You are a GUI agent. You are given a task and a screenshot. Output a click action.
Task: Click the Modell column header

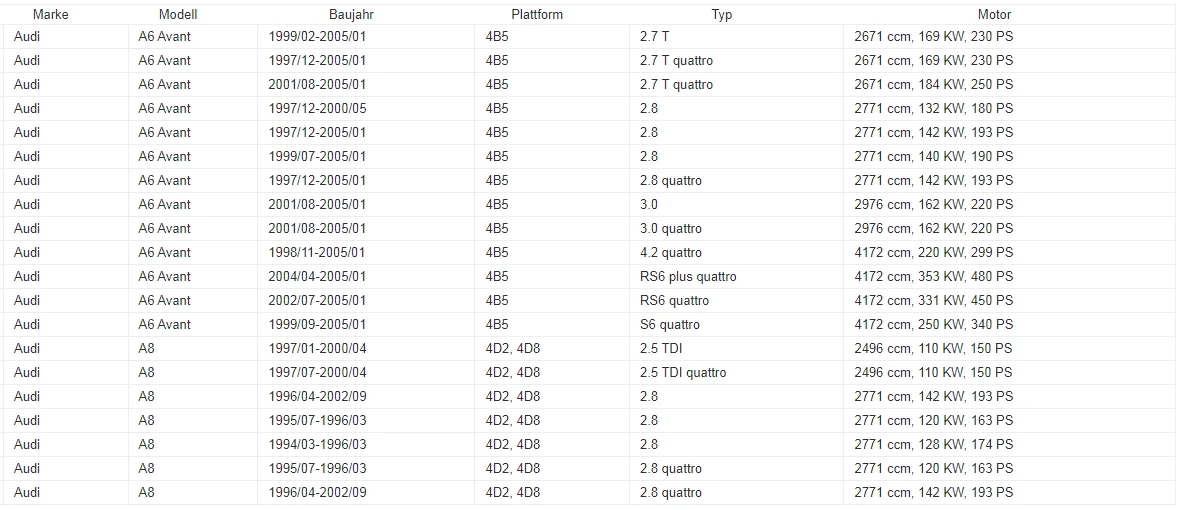[178, 14]
